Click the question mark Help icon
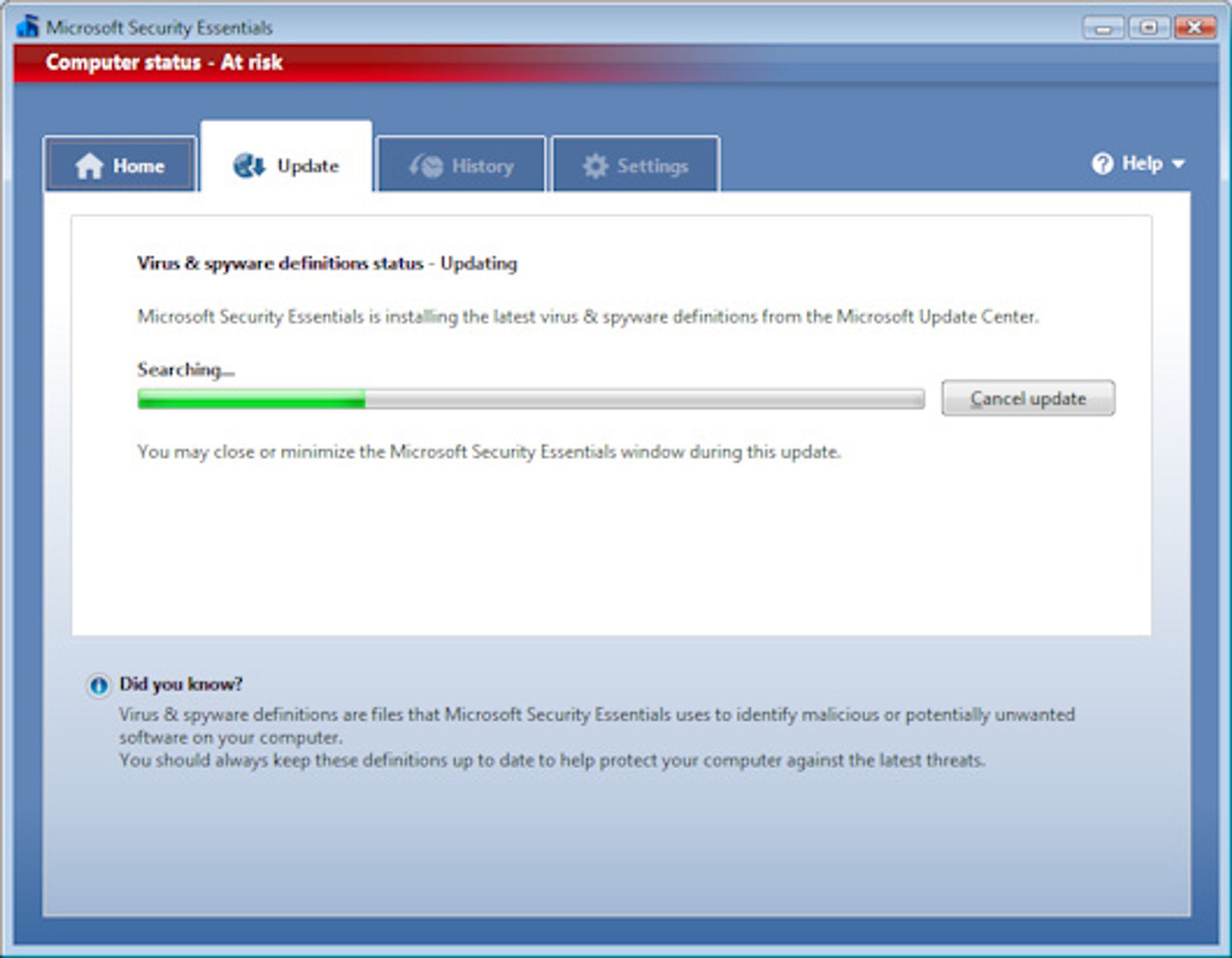Screen dimensions: 1232x958 coord(1103,164)
